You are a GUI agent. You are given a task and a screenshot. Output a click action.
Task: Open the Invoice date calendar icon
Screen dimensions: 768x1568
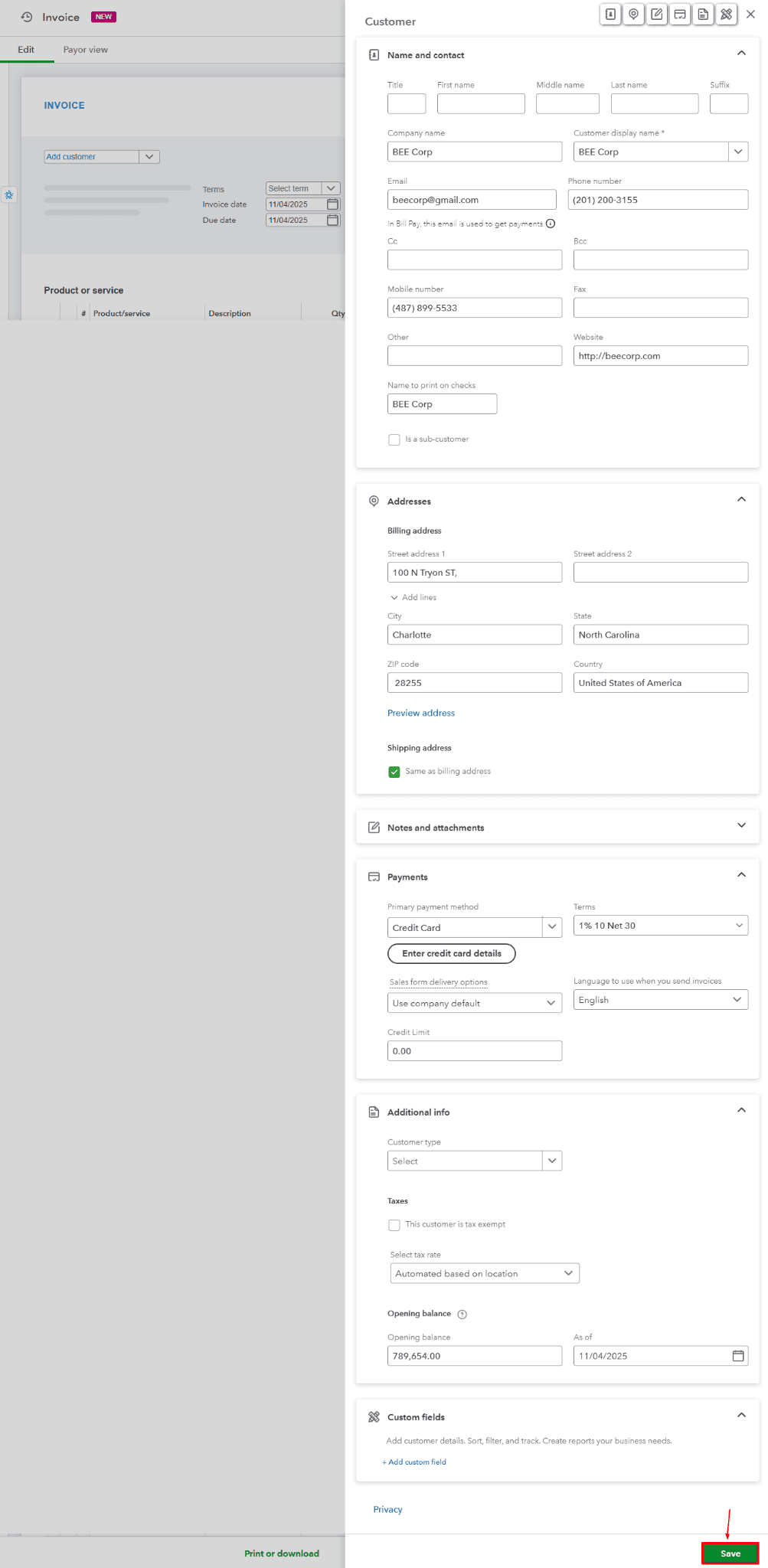click(x=333, y=204)
